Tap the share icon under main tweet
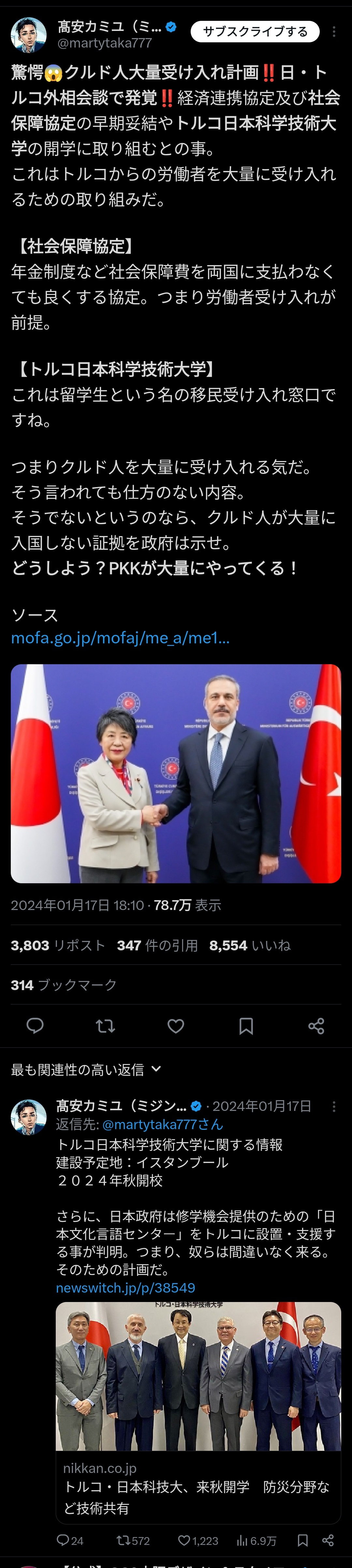The height and width of the screenshot is (1568, 352). tap(316, 1026)
